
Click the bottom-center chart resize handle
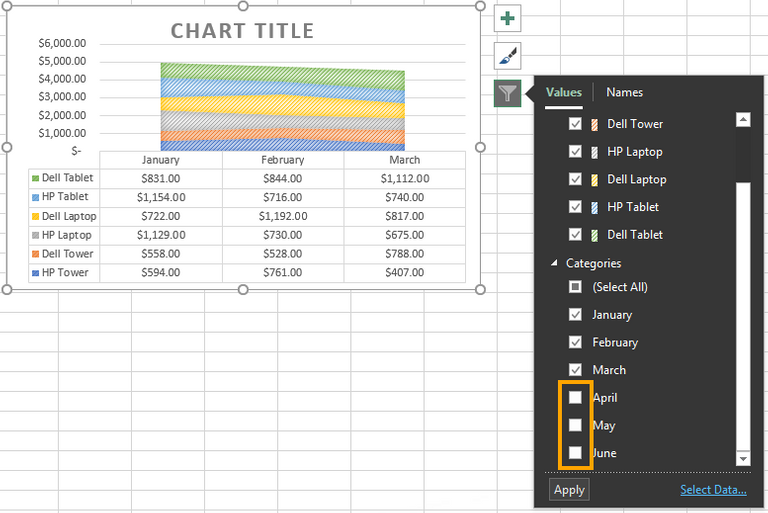point(243,290)
